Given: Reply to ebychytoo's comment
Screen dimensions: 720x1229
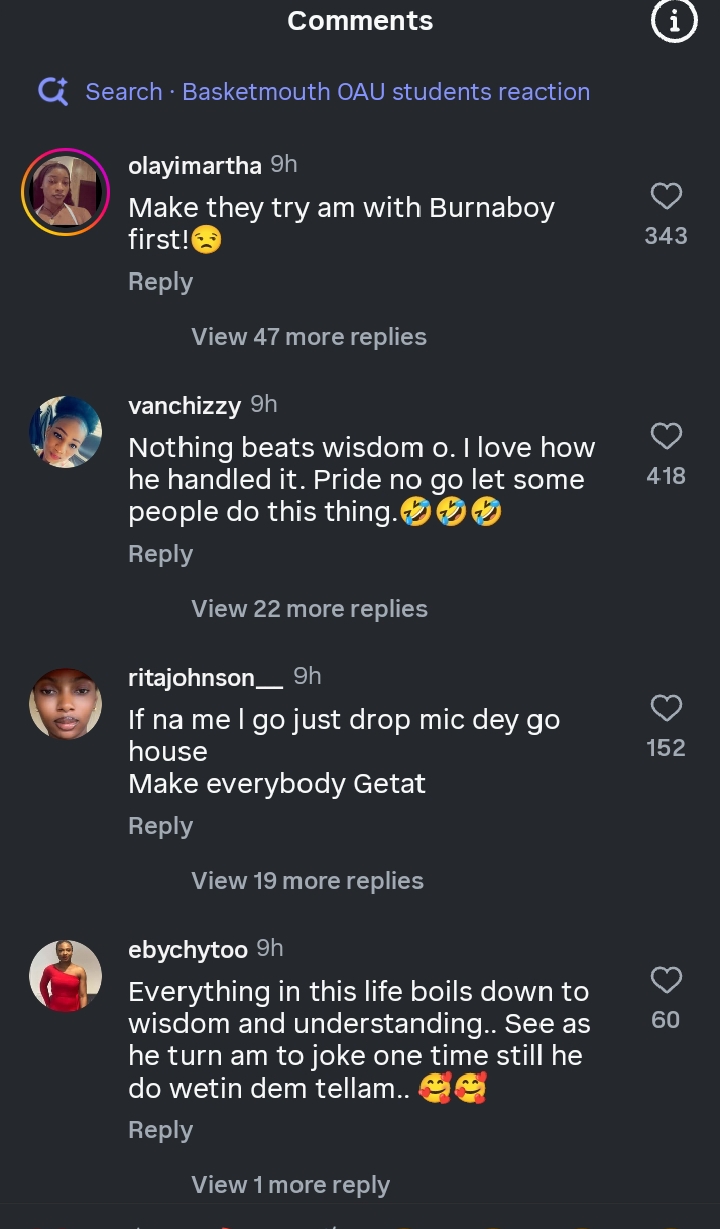Looking at the screenshot, I should (x=160, y=1130).
